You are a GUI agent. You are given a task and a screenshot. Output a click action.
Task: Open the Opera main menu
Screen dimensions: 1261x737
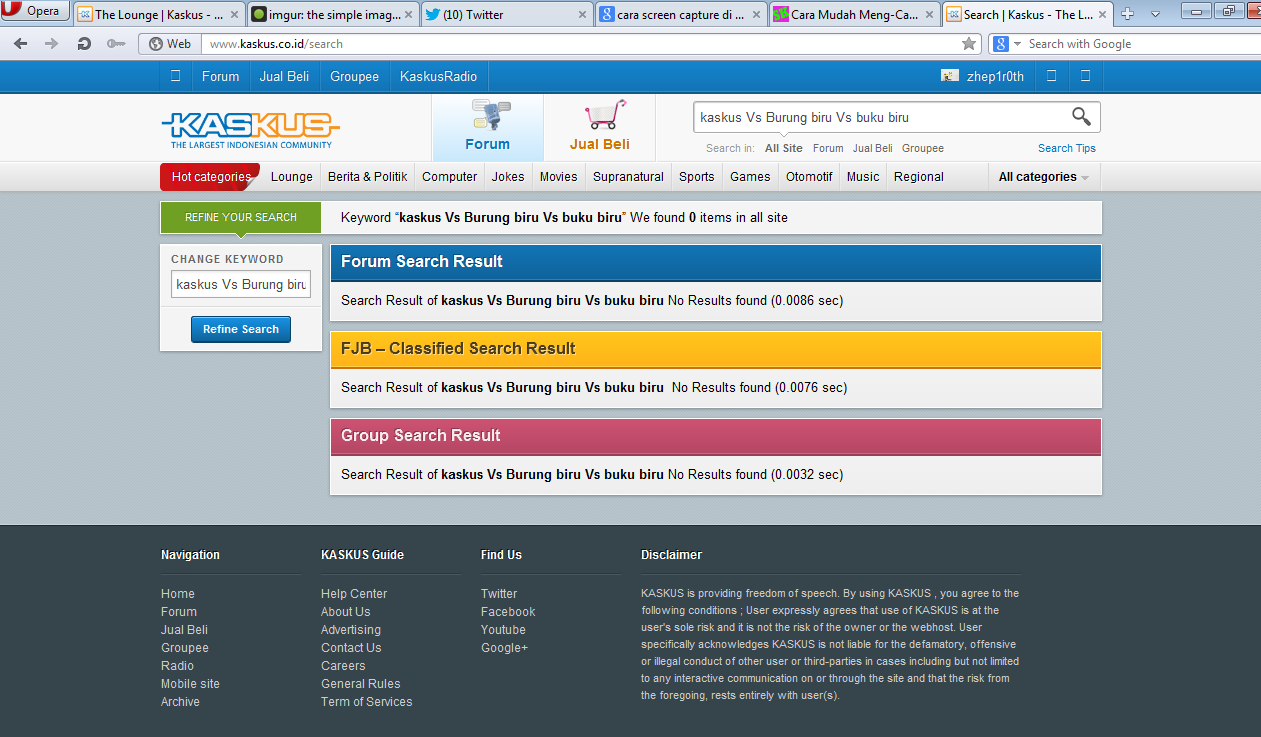pos(35,12)
